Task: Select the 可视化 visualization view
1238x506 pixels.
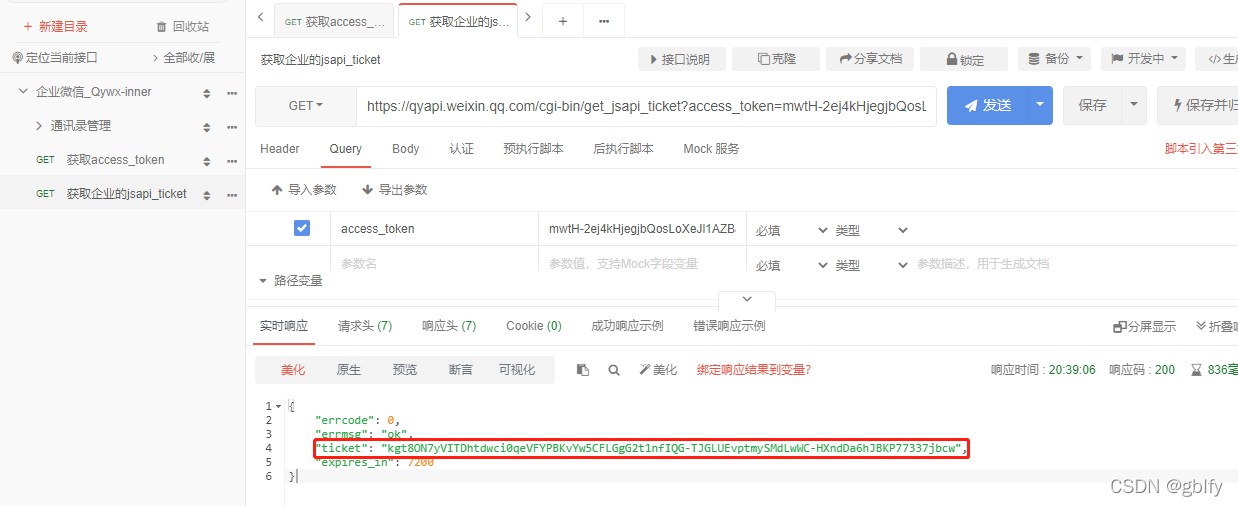Action: [517, 370]
